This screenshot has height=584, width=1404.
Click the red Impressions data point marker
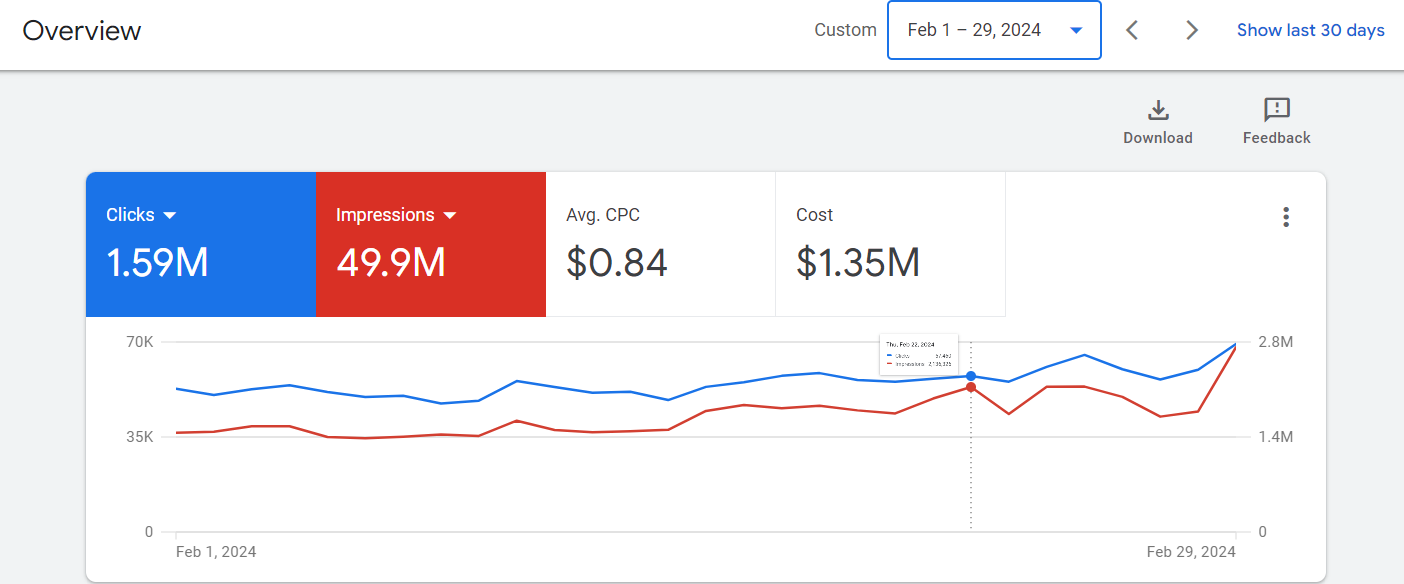pos(971,387)
